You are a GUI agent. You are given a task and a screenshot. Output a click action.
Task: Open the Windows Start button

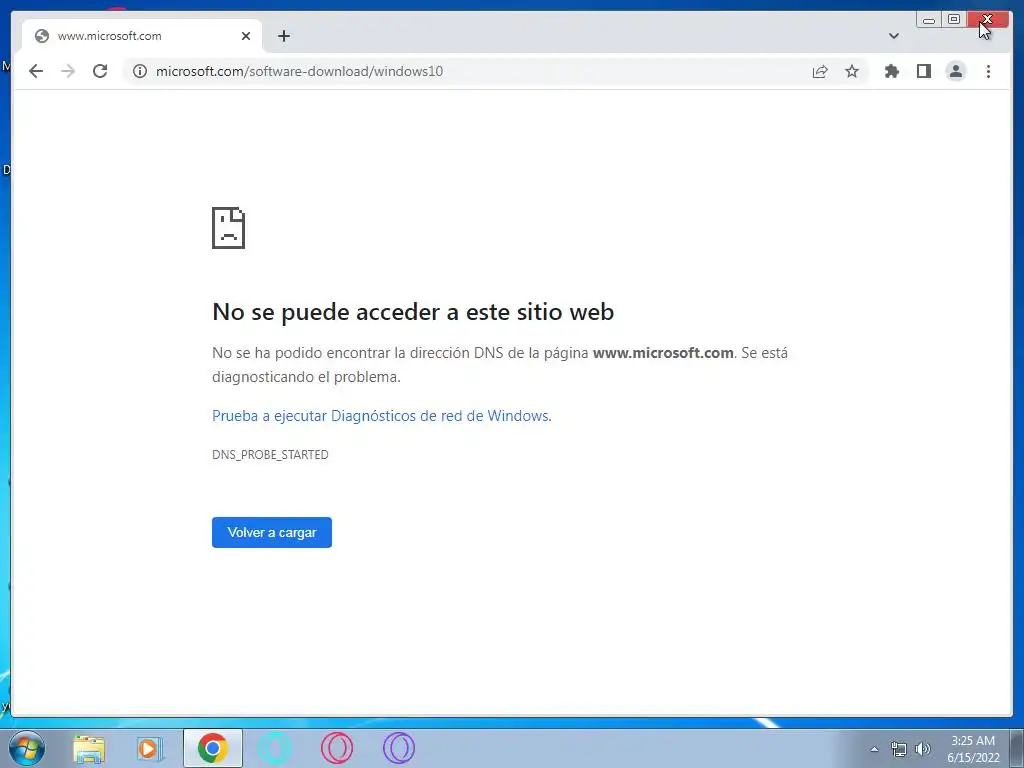(27, 748)
